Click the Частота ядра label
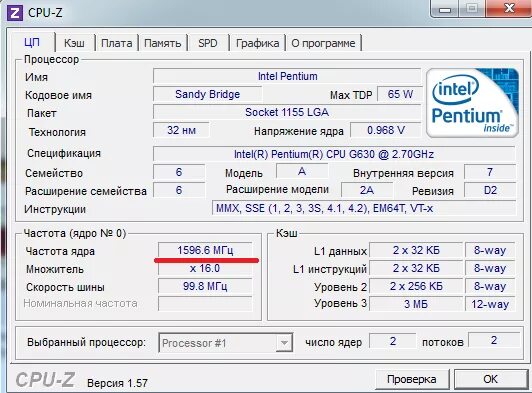Viewport: 532px width, 393px height. [60, 251]
